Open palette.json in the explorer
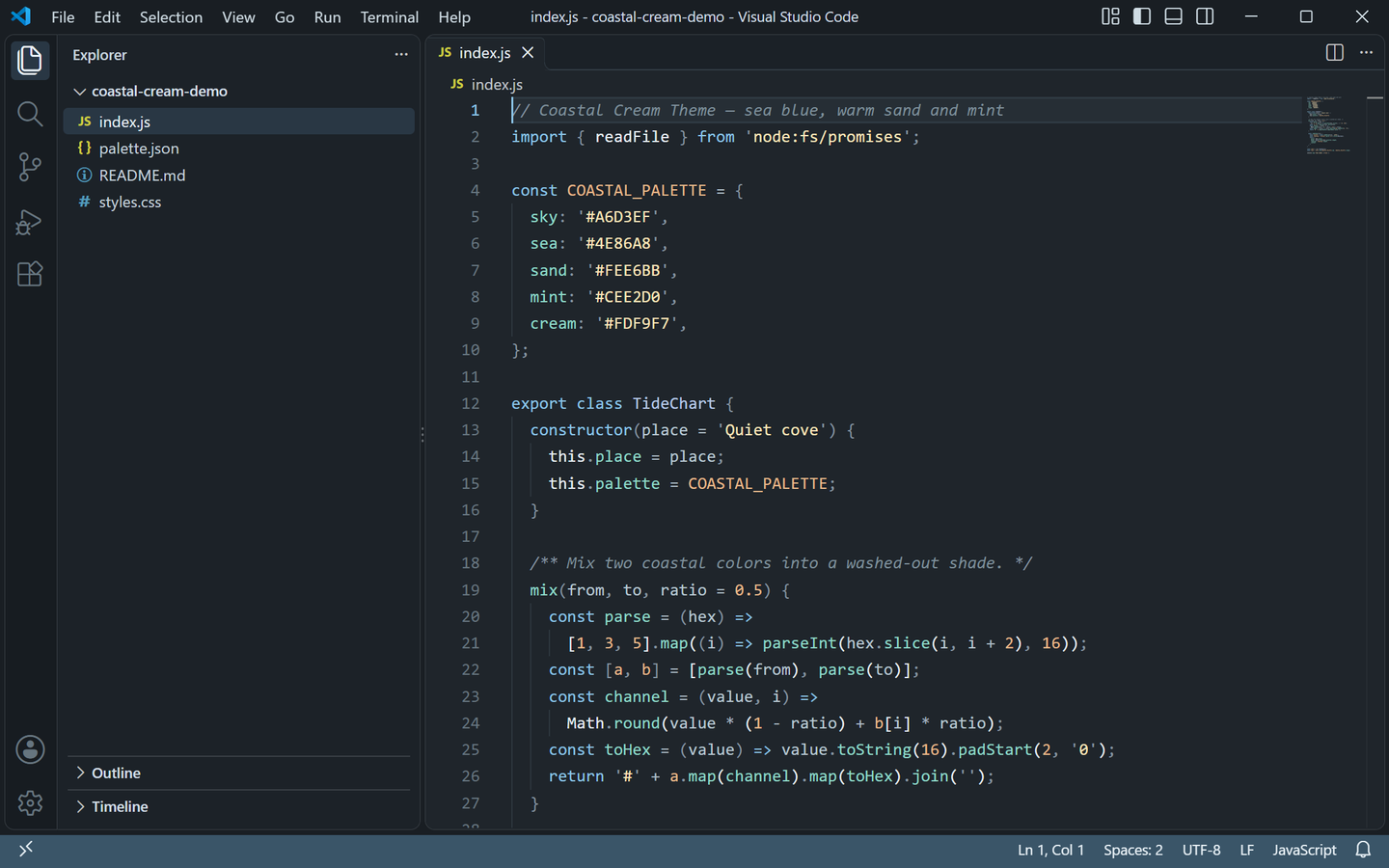The image size is (1389, 868). pos(239,149)
